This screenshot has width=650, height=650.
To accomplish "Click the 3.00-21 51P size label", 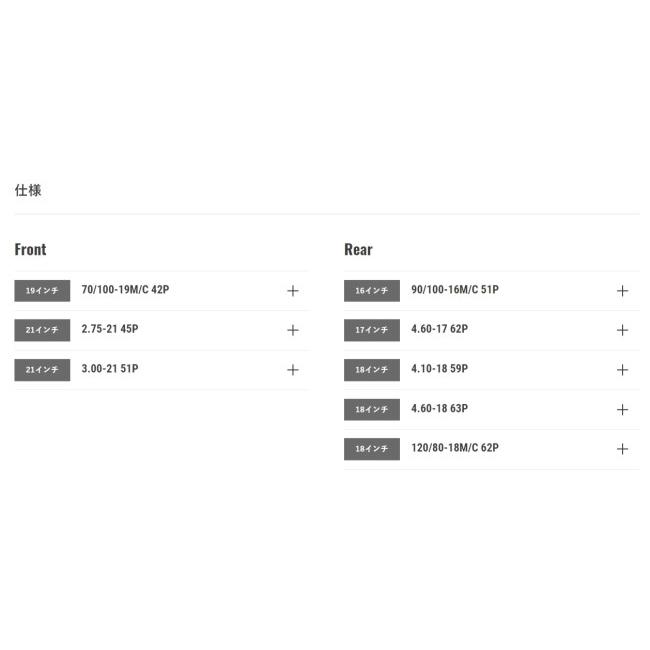I will (110, 369).
